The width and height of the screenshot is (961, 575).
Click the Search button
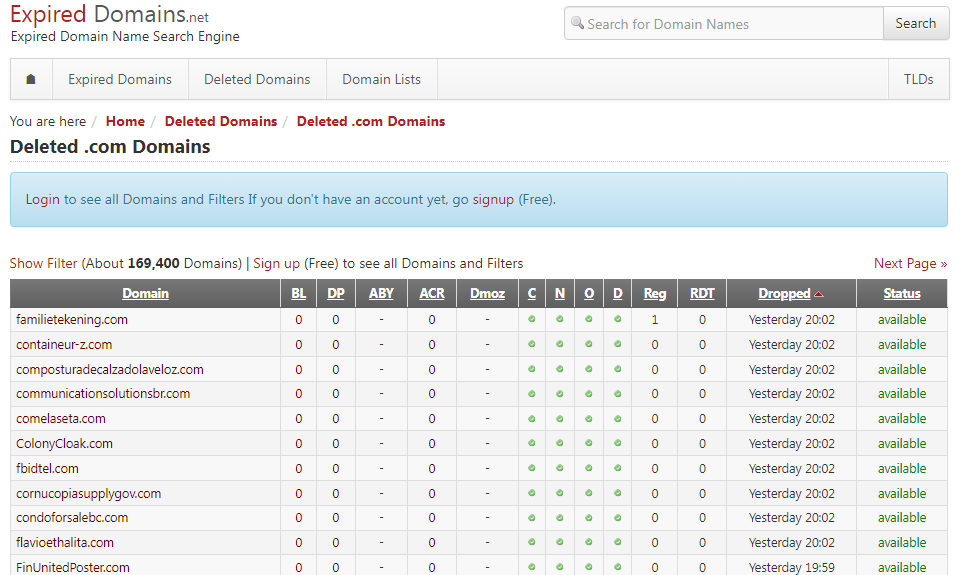click(916, 23)
